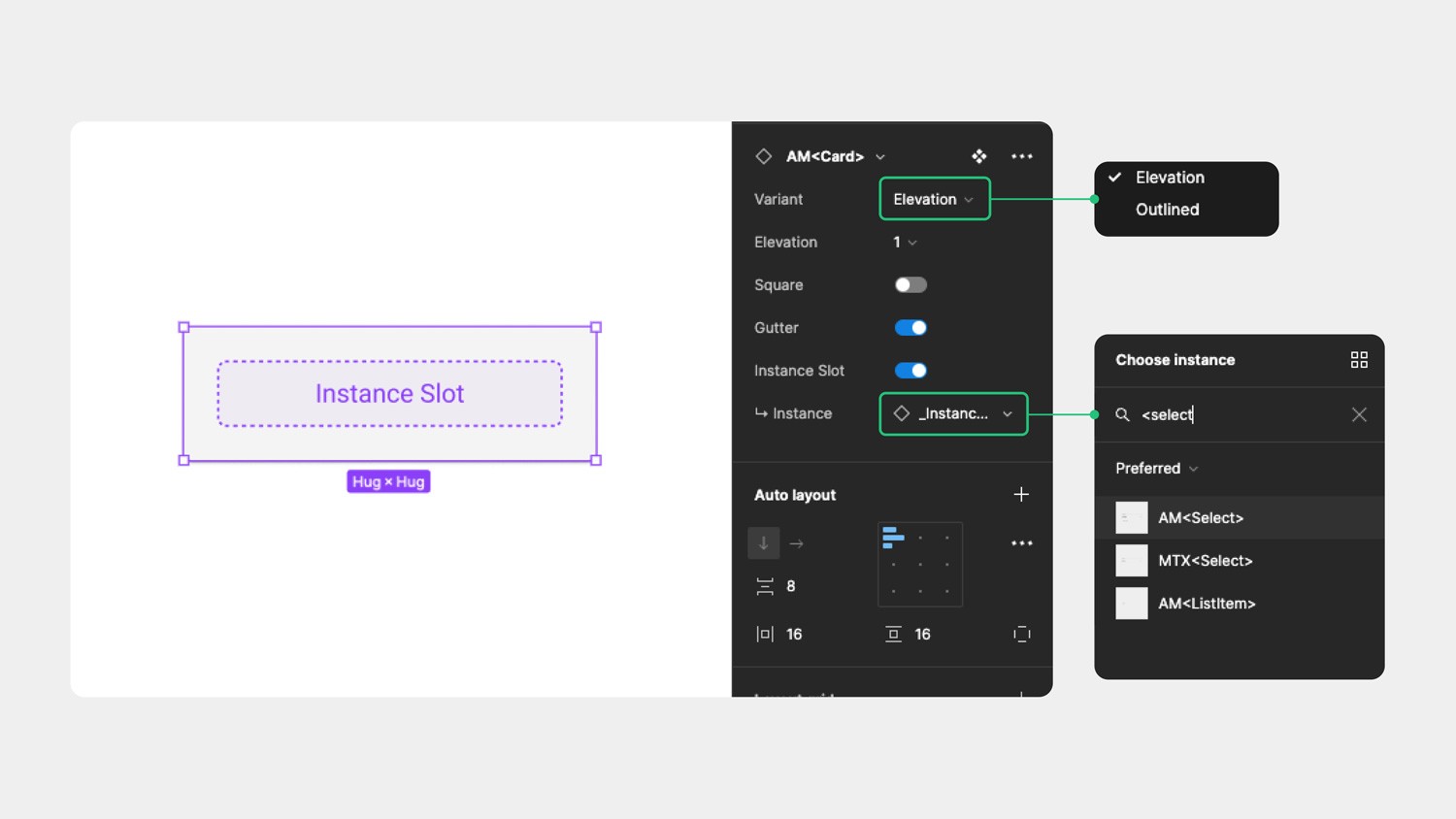Viewport: 1456px width, 819px height.
Task: Select the horizontal layout direction arrow
Action: pos(796,543)
